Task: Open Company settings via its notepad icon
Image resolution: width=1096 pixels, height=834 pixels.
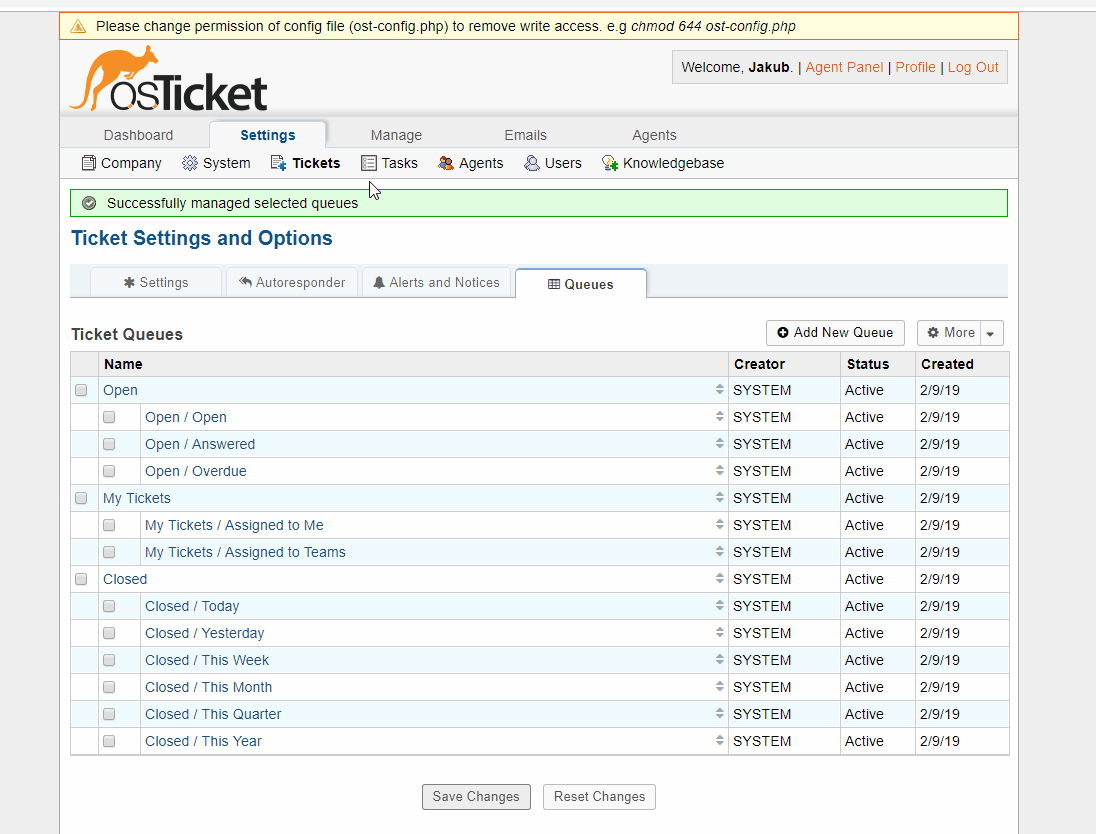Action: tap(88, 162)
